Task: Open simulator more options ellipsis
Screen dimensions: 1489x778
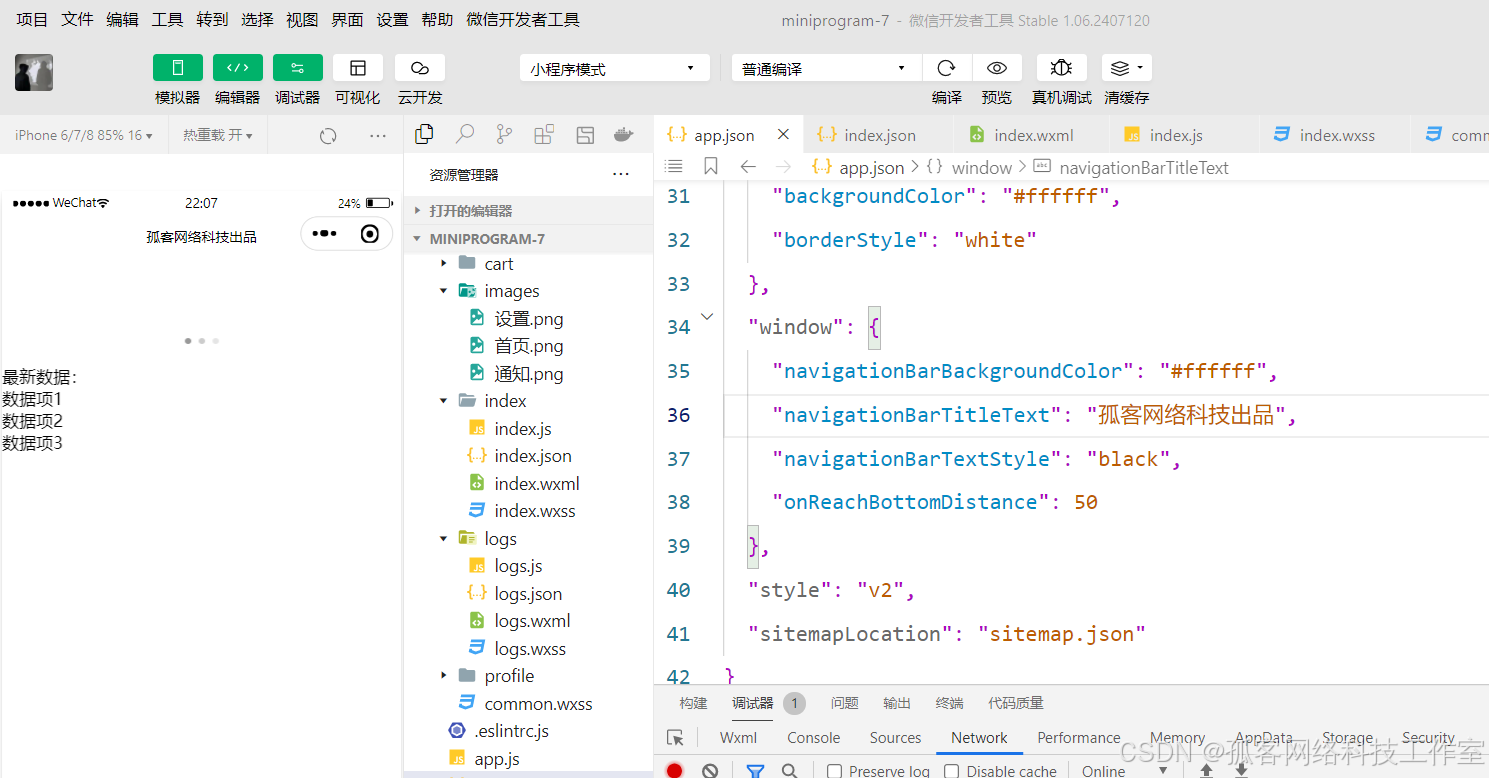Action: (377, 136)
